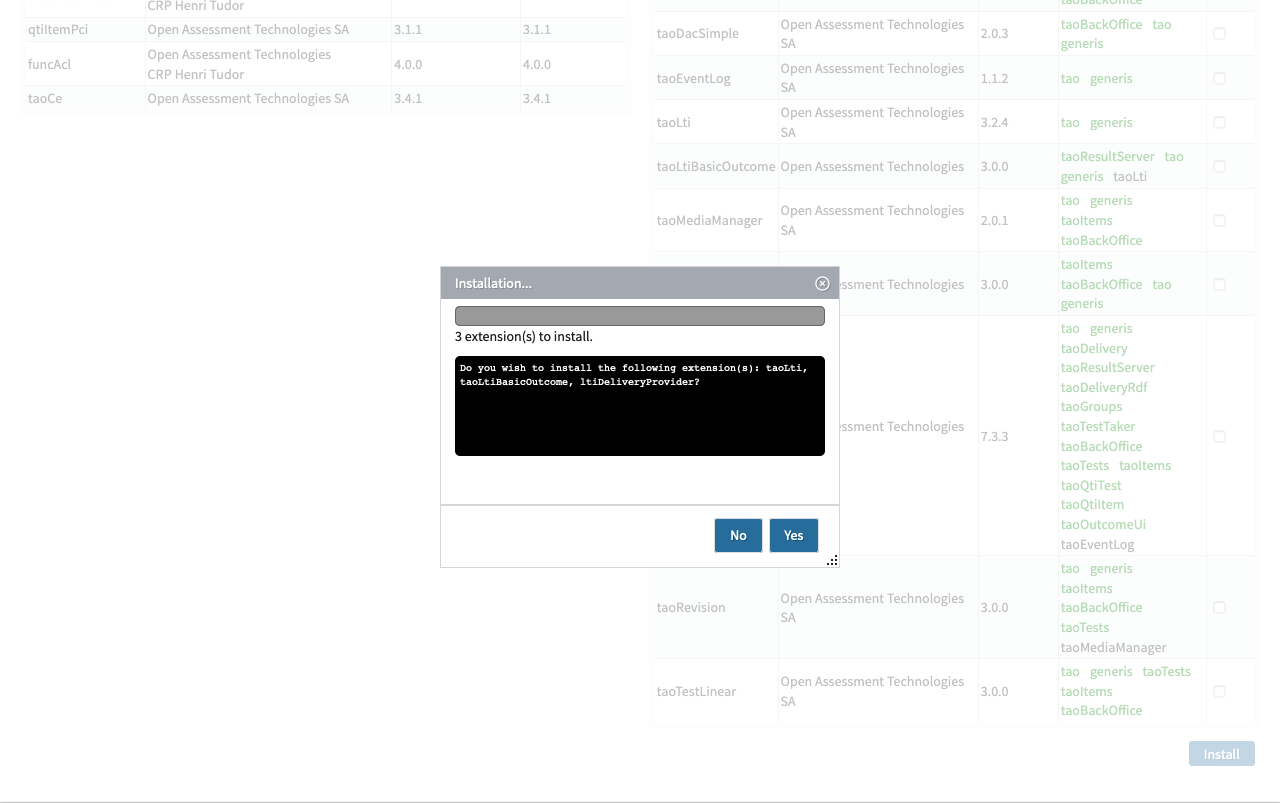
Task: Click the Install button
Action: [x=1221, y=753]
